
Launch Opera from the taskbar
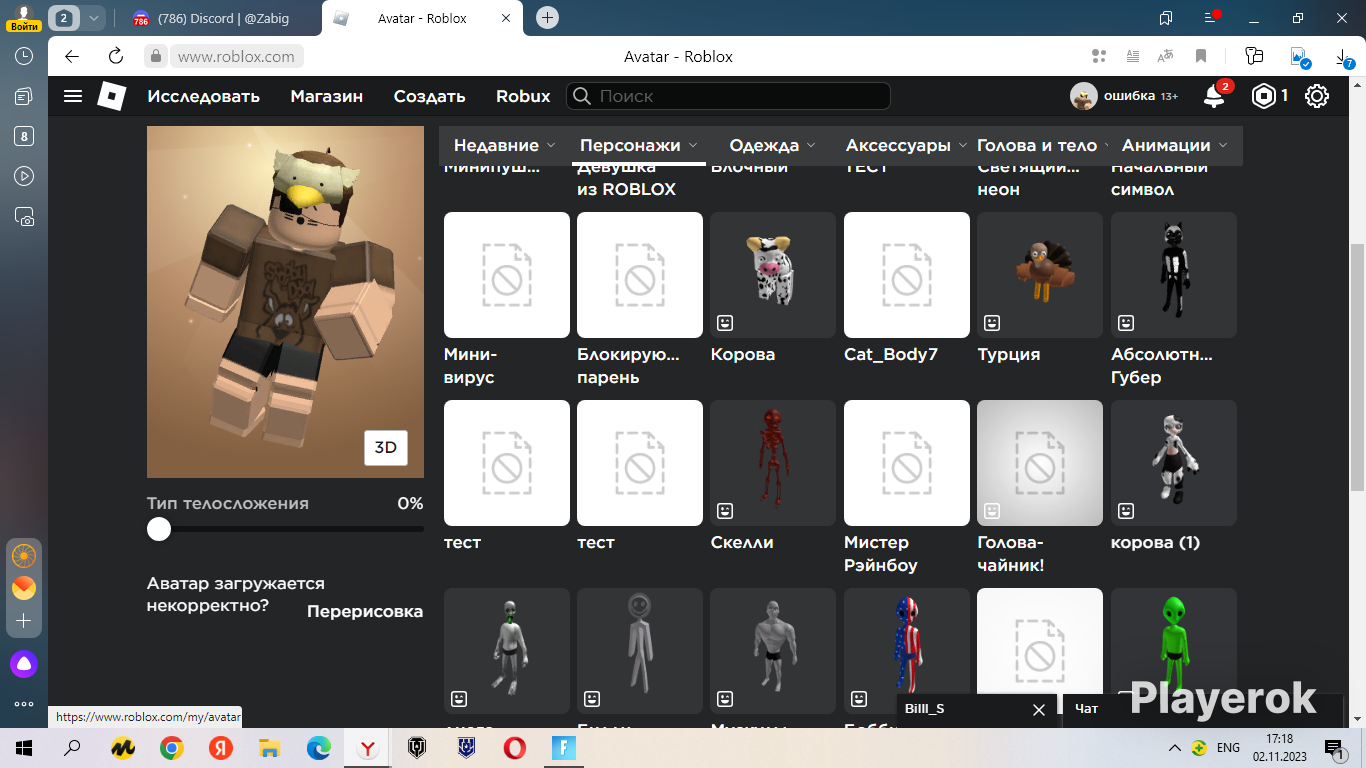(515, 747)
